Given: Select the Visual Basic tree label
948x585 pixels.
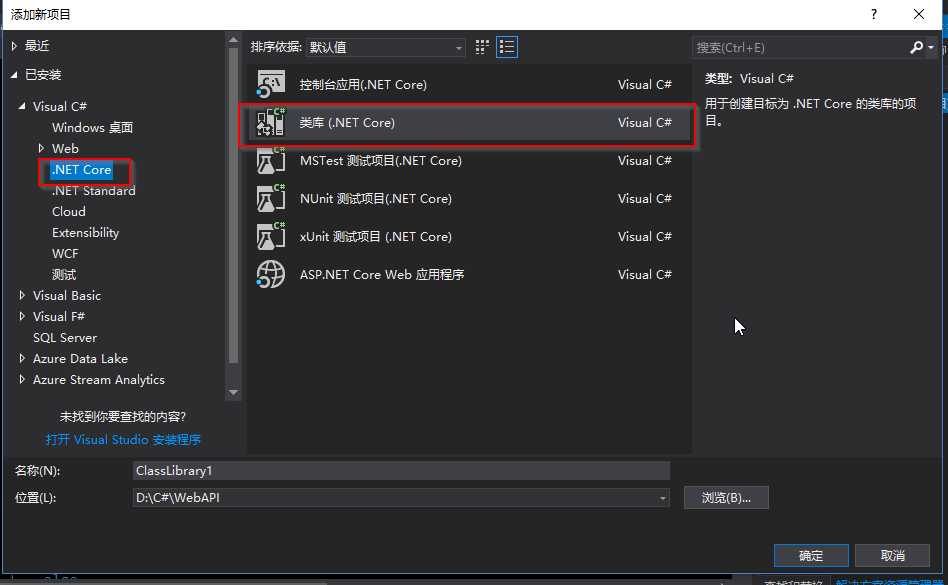Looking at the screenshot, I should click(x=67, y=296).
